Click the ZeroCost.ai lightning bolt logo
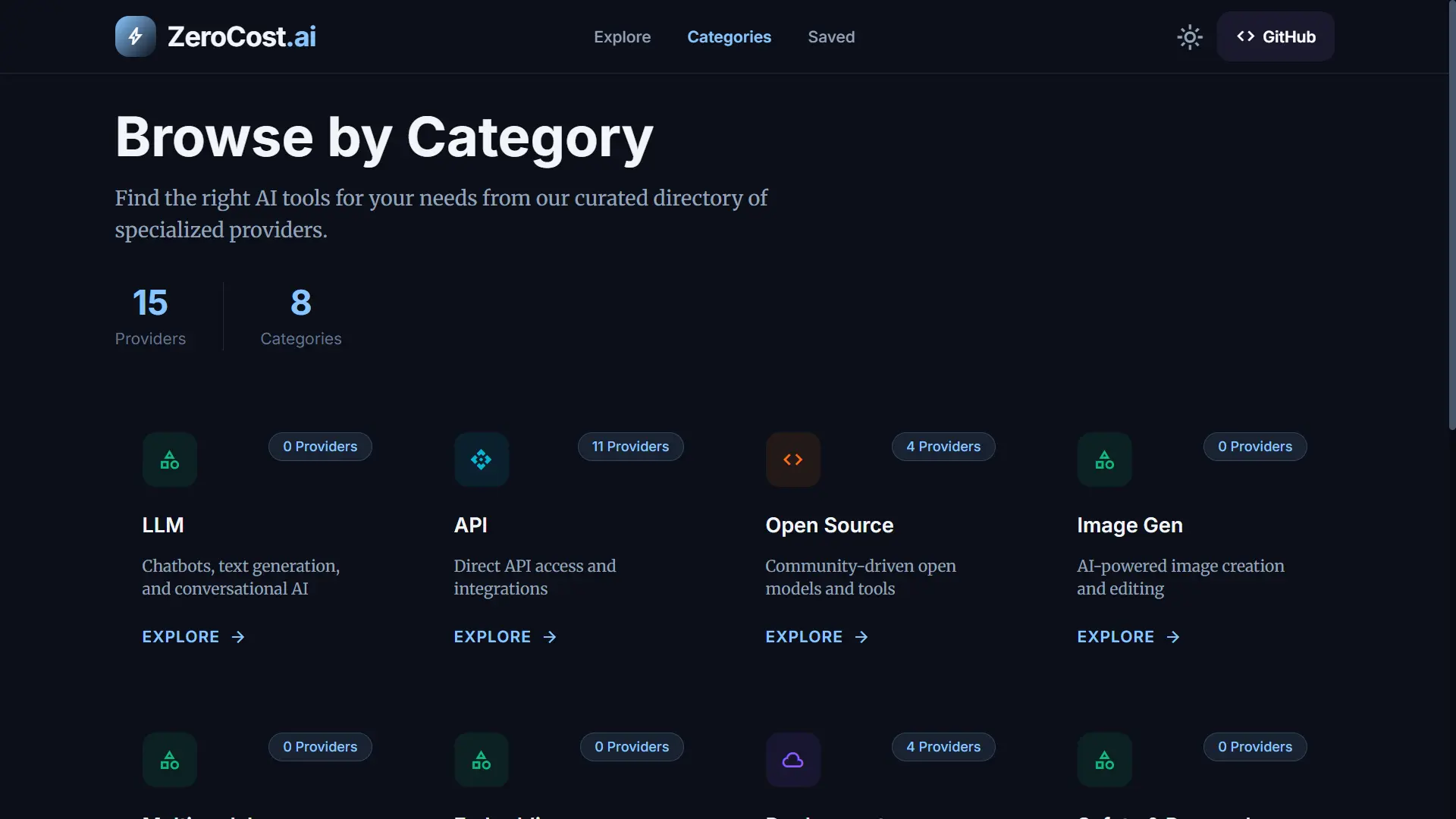Image resolution: width=1456 pixels, height=819 pixels. click(x=135, y=36)
